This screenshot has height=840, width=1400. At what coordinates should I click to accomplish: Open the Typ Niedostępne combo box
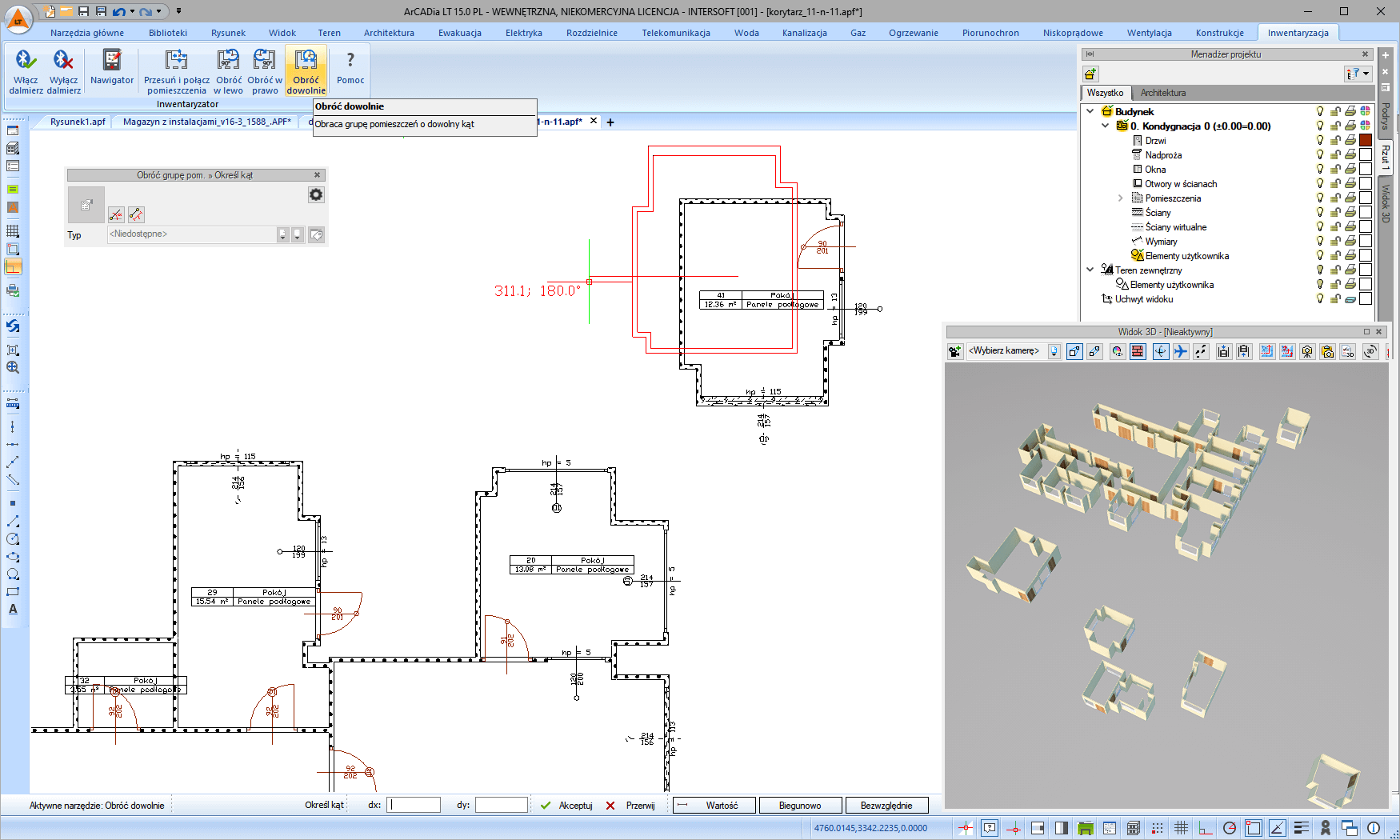(x=198, y=234)
